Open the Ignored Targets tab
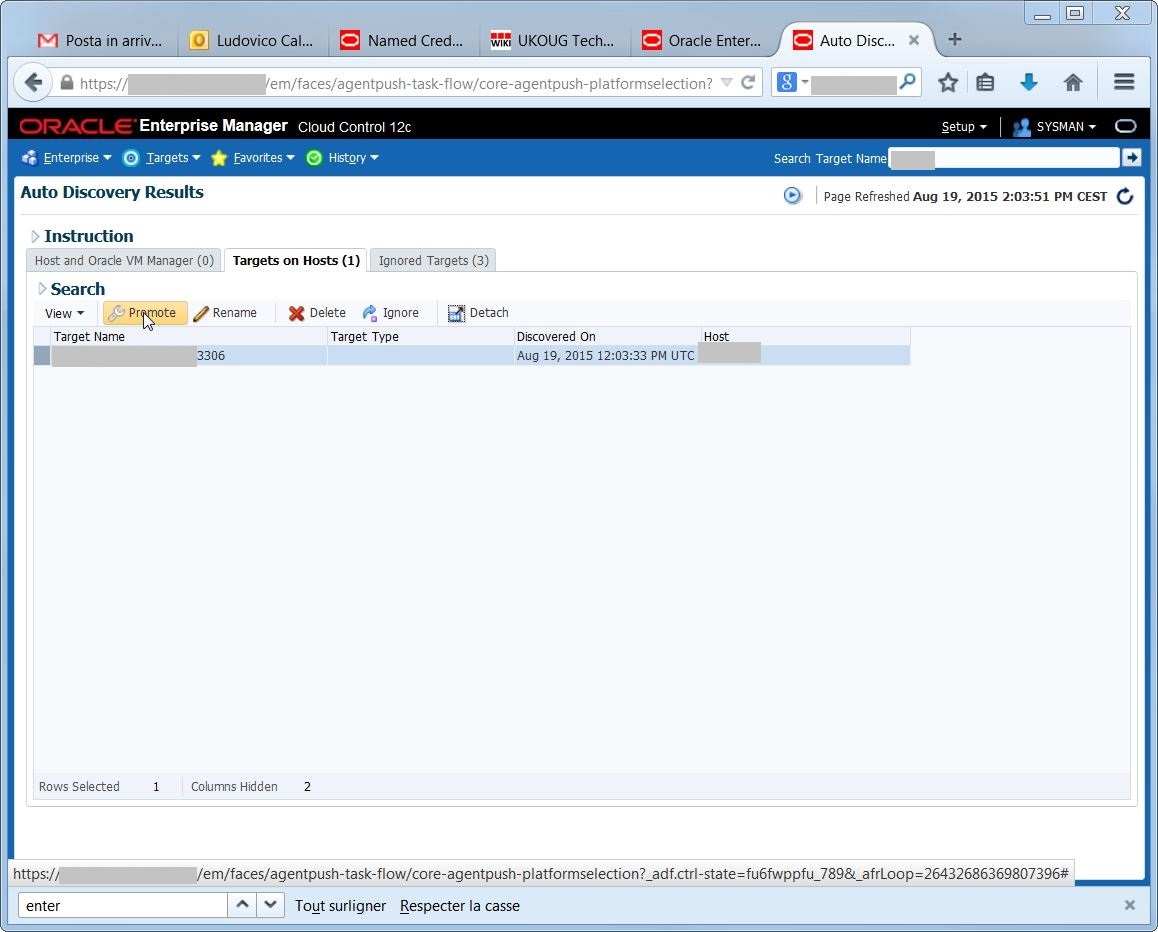Screen dimensions: 1158x932 [x=434, y=260]
